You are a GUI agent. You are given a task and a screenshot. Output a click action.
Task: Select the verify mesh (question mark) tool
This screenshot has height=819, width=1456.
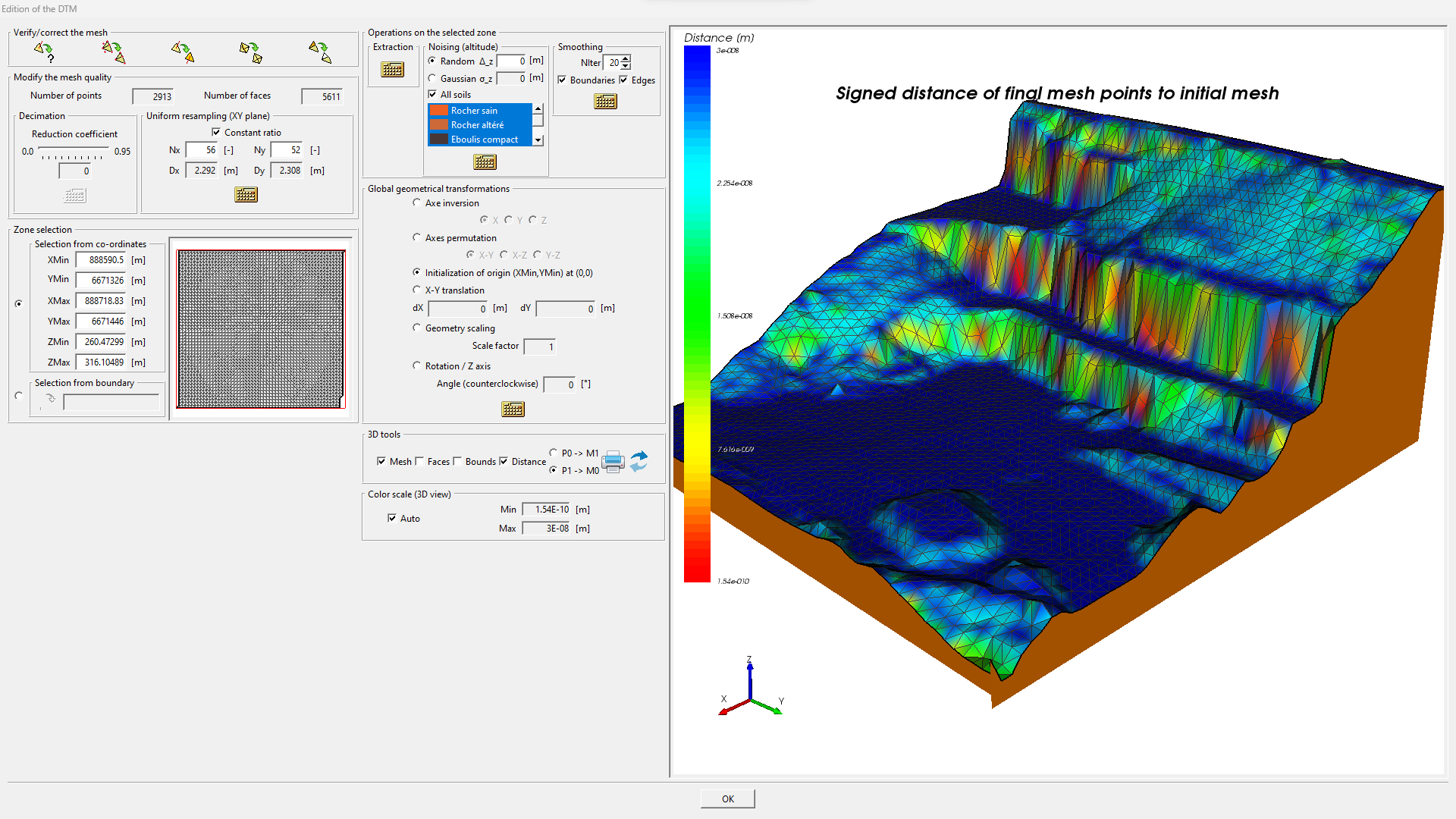pyautogui.click(x=42, y=50)
